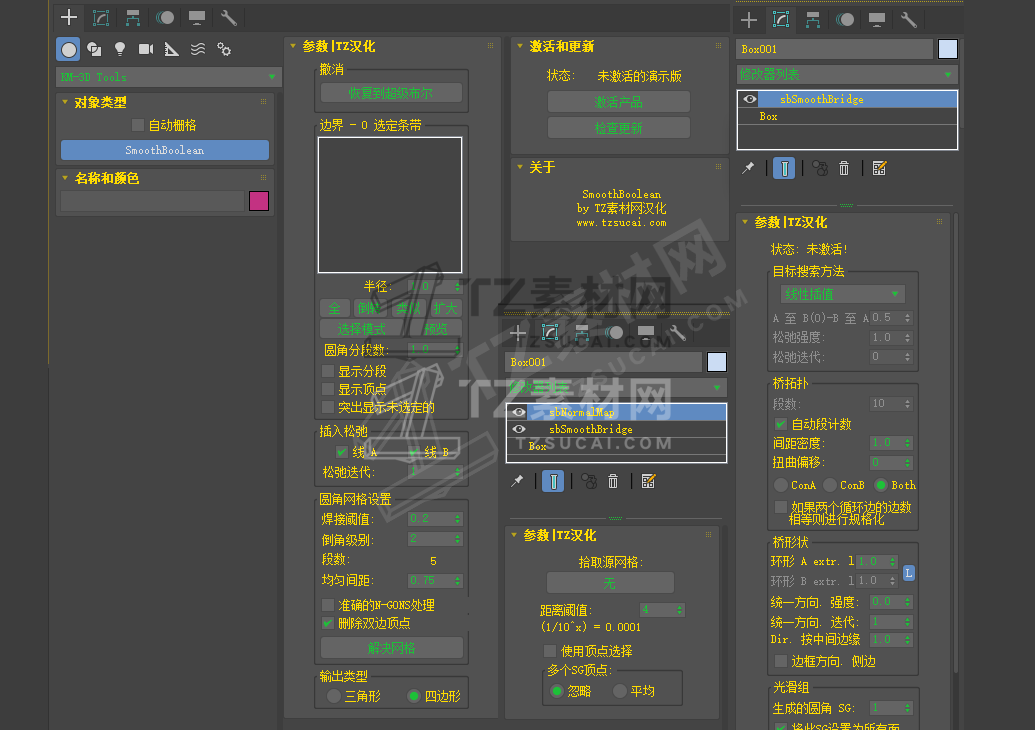Collapse the 名称和颜色 rollout

point(65,178)
